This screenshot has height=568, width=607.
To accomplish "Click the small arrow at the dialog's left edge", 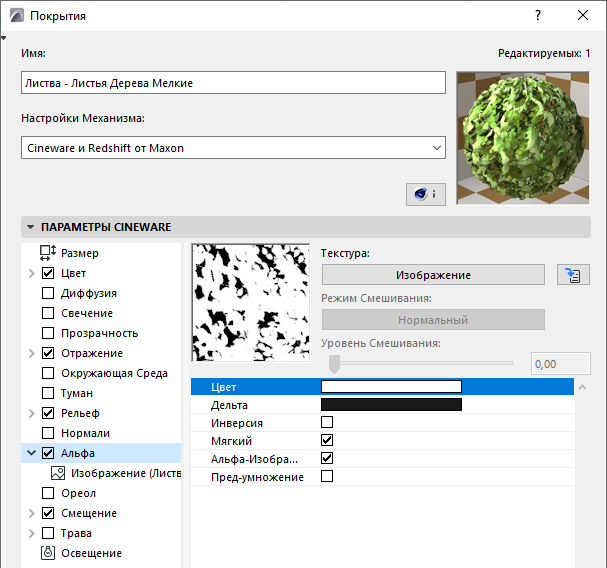I will (3, 38).
